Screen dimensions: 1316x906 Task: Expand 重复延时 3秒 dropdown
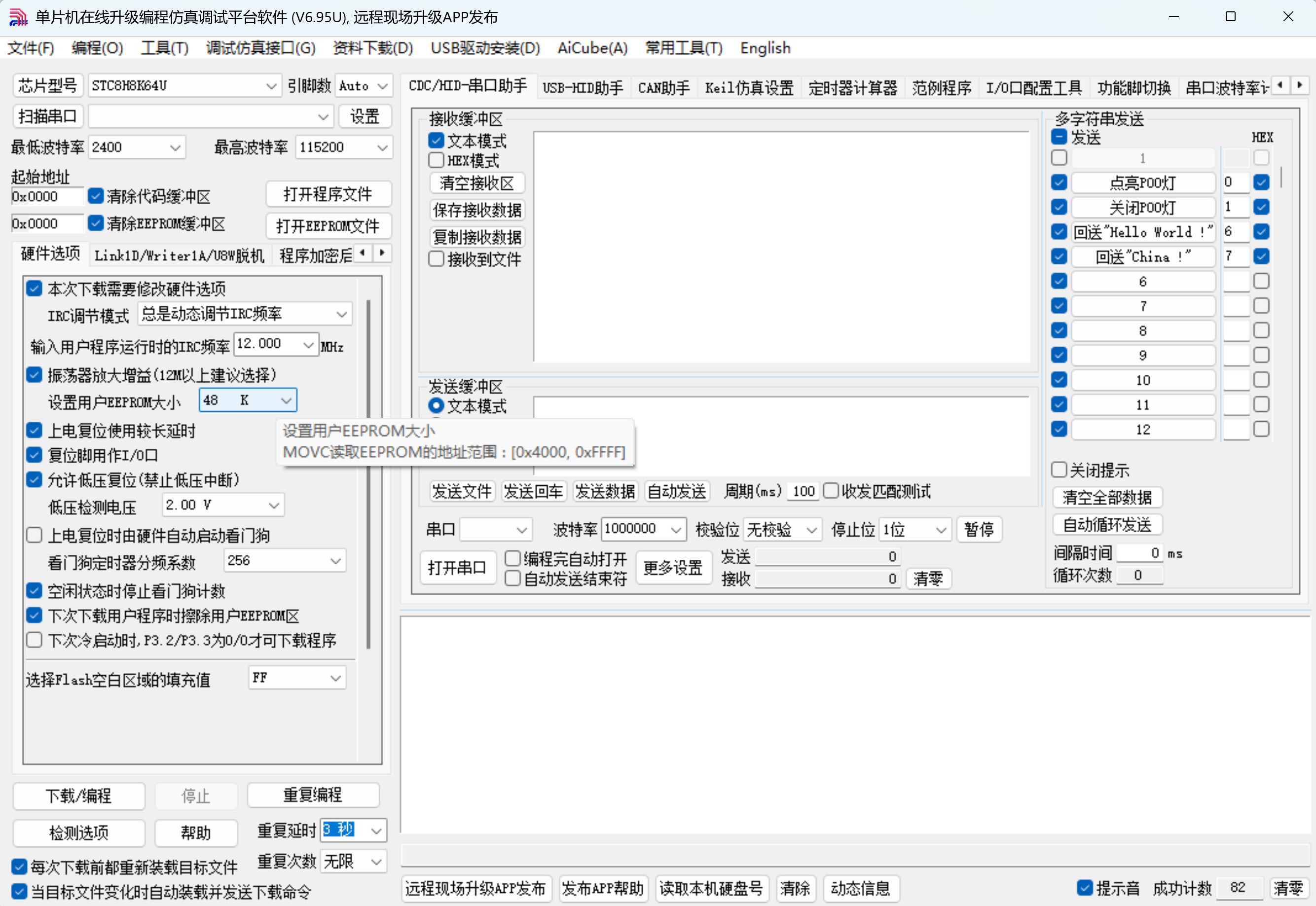click(375, 831)
